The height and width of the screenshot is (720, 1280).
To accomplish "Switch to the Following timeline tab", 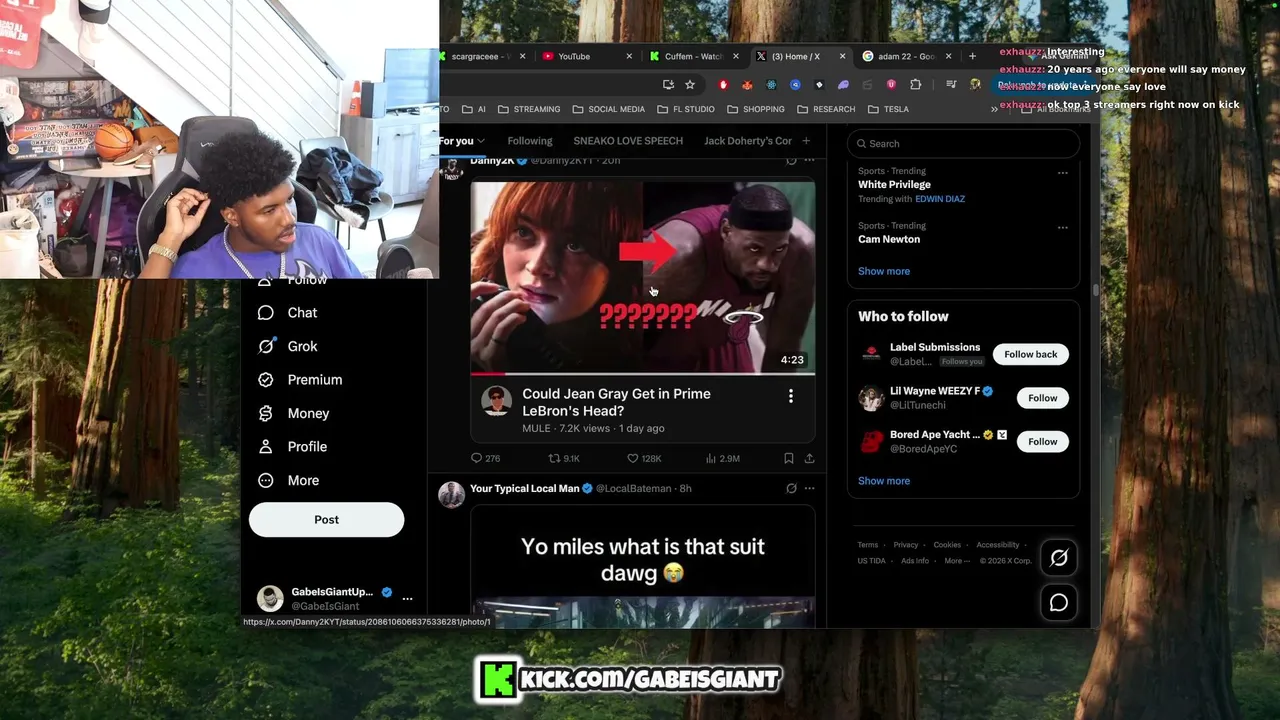I will 530,141.
